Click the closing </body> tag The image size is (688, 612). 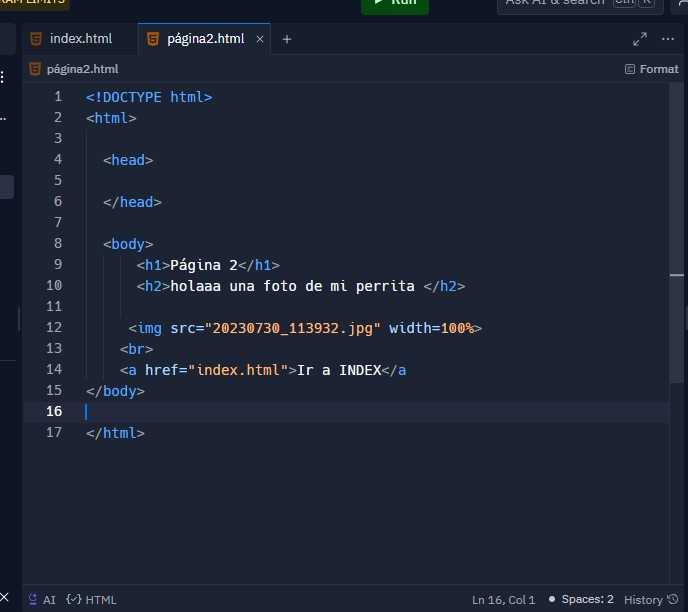pos(115,391)
